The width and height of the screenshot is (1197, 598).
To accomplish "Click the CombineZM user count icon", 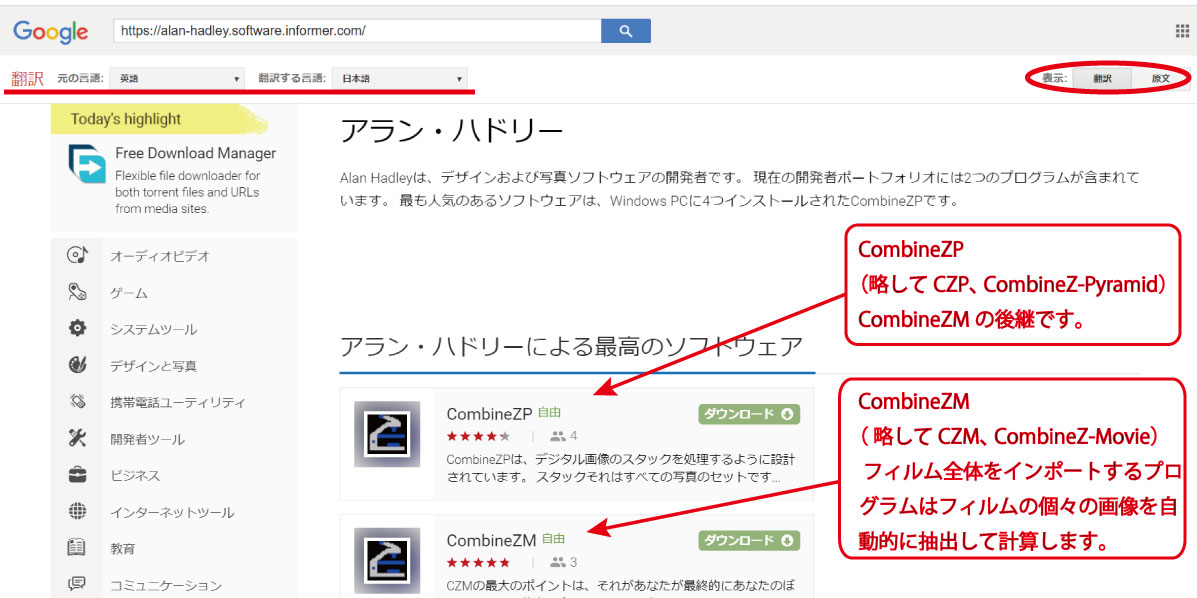I will pyautogui.click(x=558, y=563).
